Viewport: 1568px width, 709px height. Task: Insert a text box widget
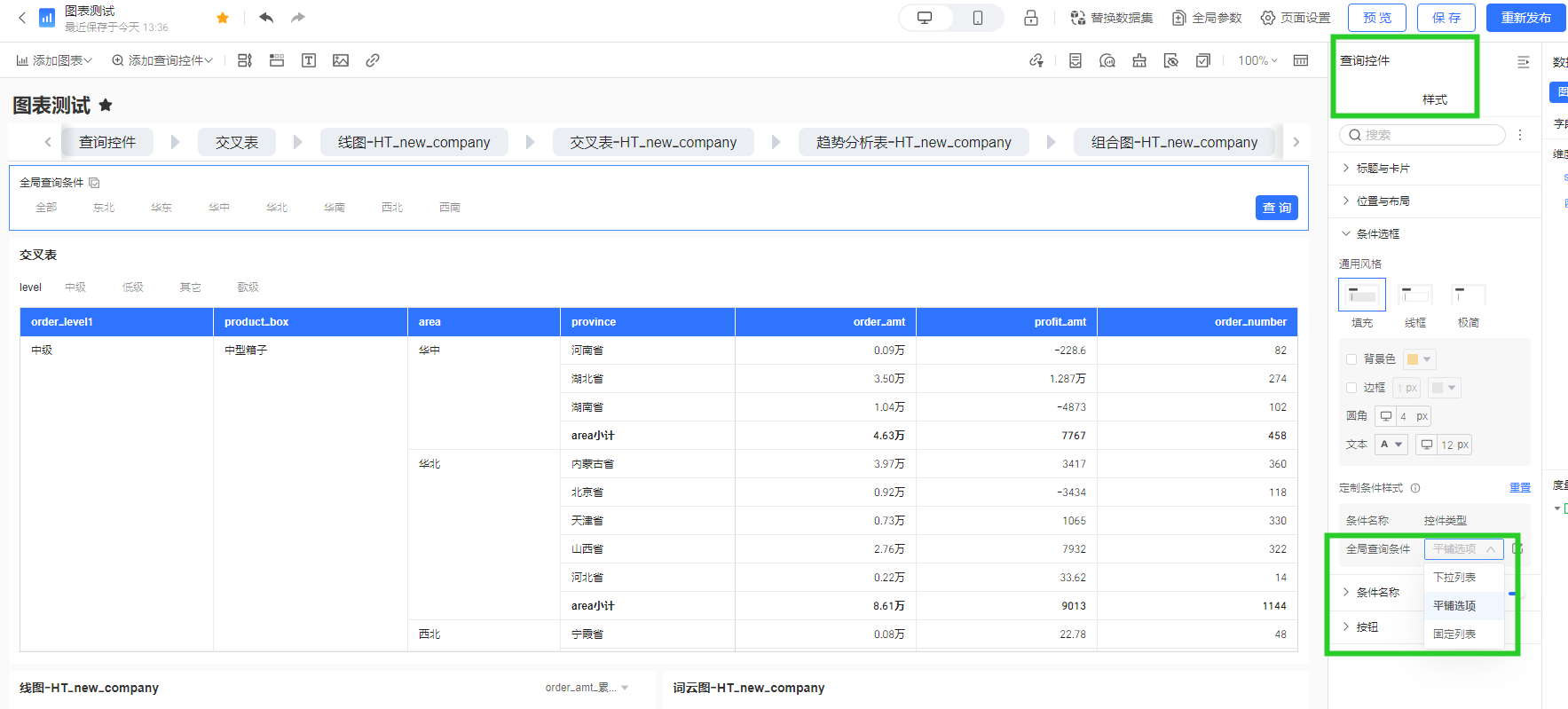point(309,60)
